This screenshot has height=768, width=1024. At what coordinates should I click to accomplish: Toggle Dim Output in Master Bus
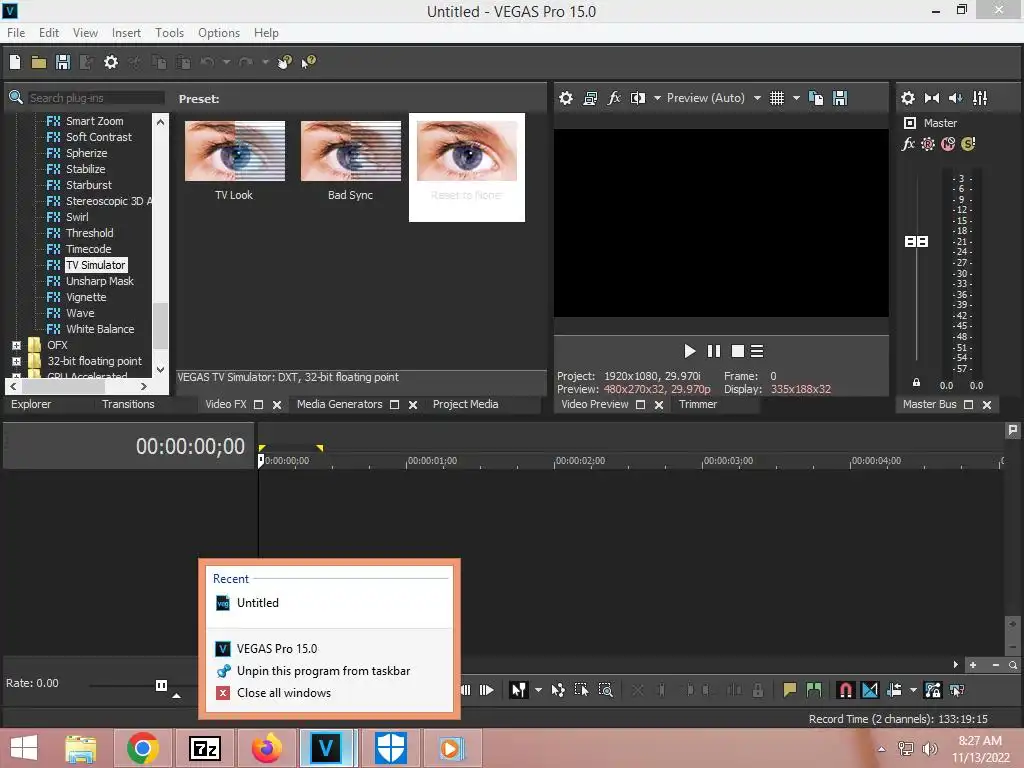(x=955, y=98)
